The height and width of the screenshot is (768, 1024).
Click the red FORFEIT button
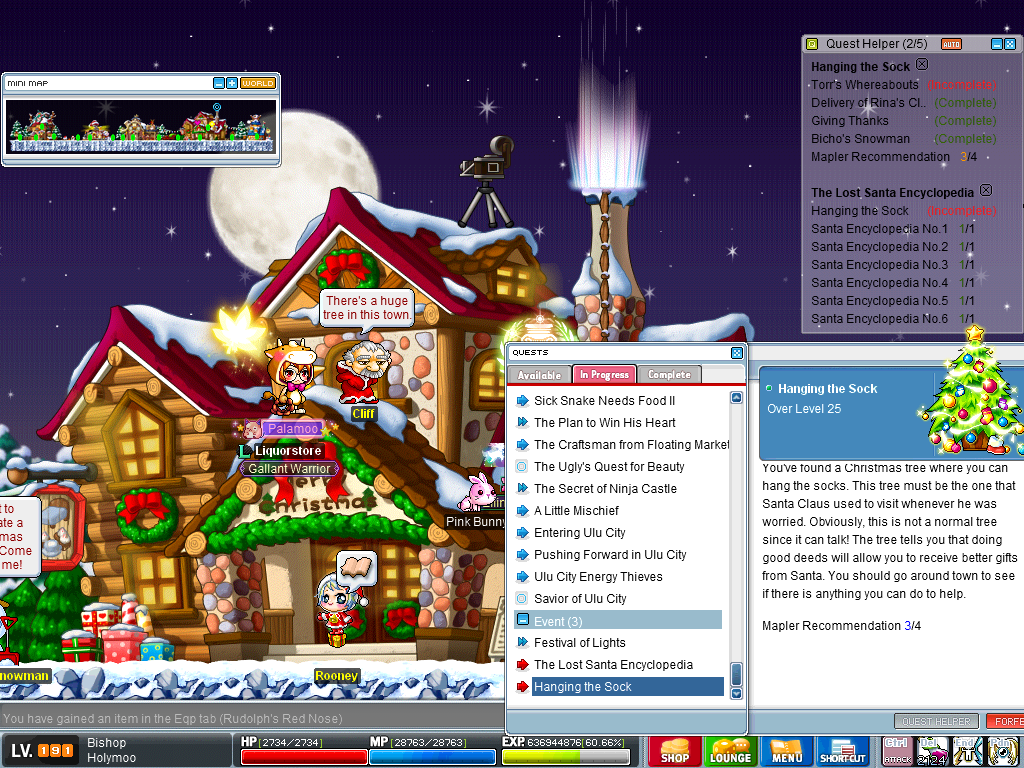(1004, 721)
